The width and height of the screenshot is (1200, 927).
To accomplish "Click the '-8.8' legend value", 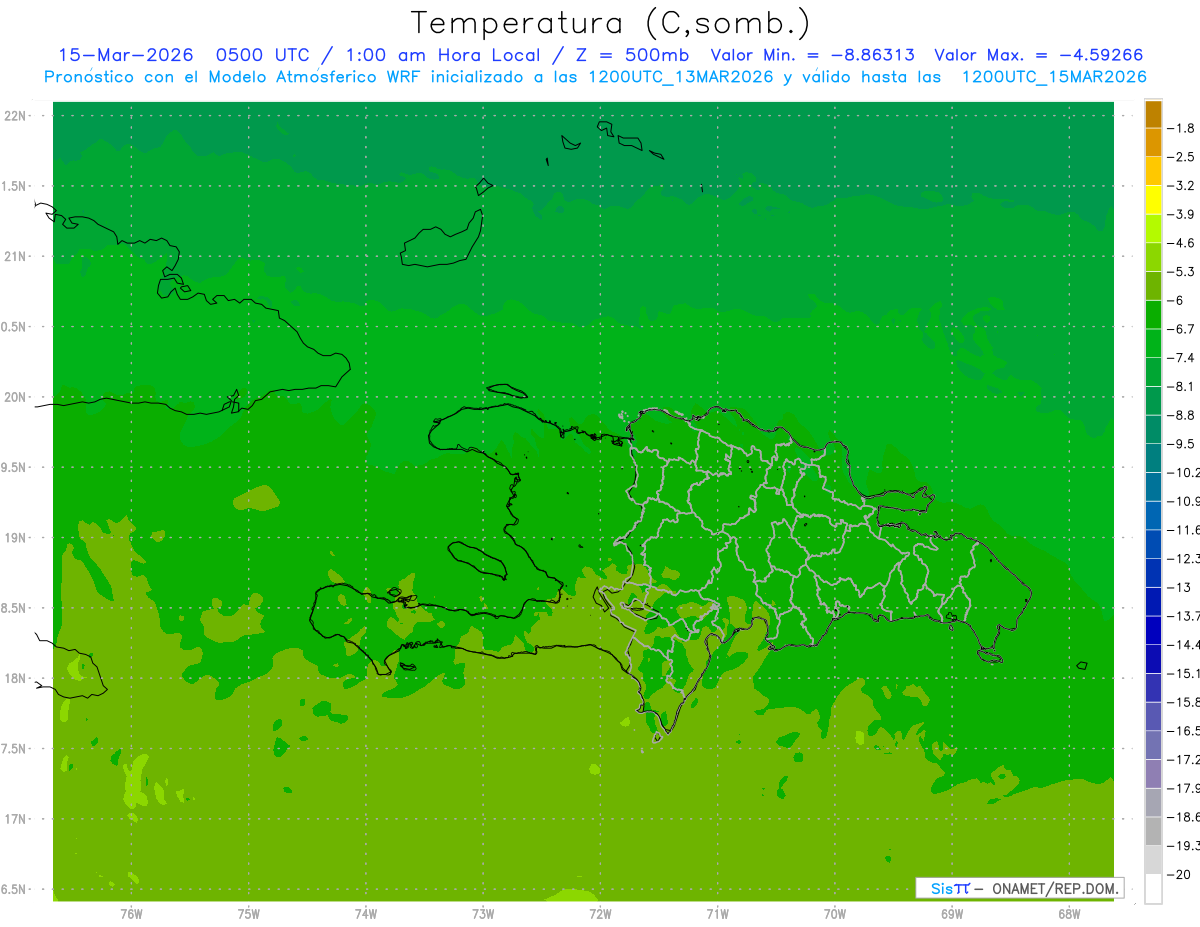I will 1181,415.
